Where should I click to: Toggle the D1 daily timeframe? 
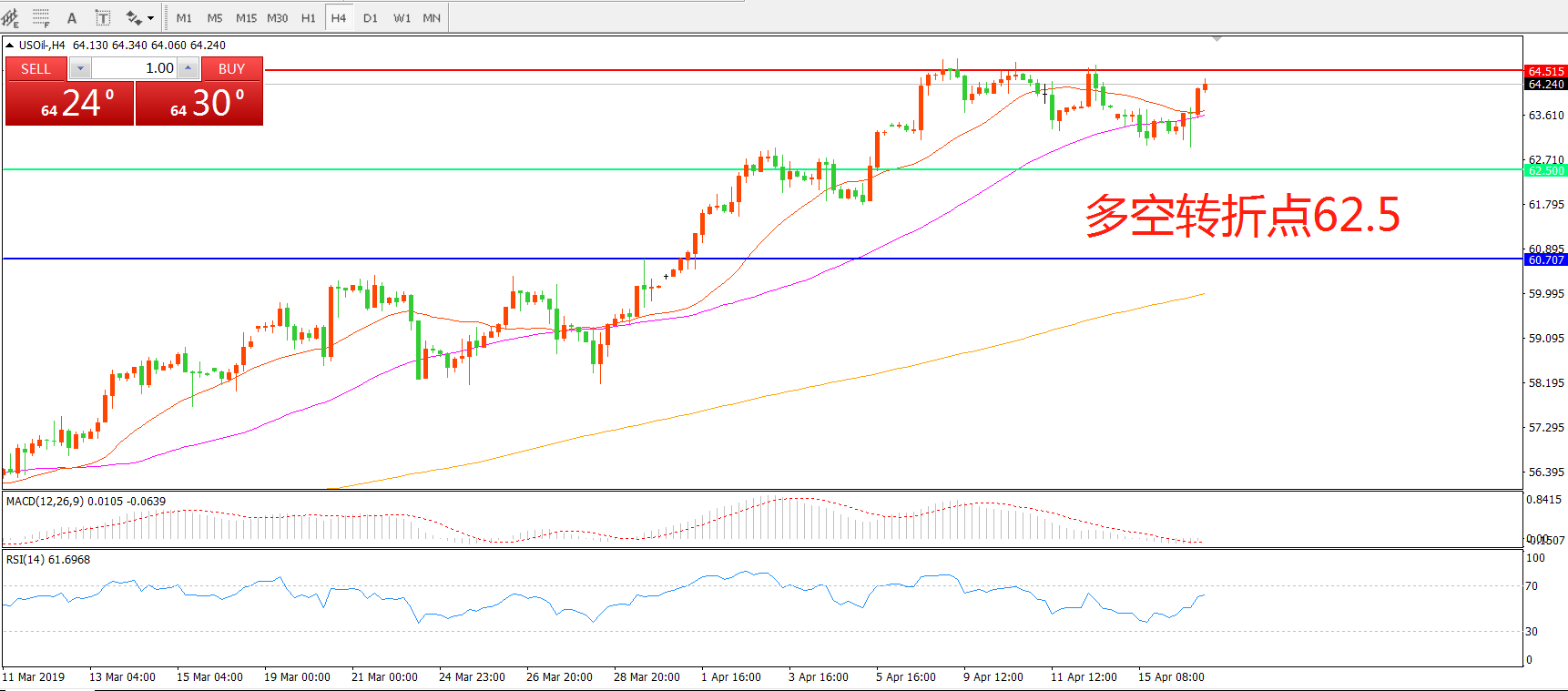point(371,17)
